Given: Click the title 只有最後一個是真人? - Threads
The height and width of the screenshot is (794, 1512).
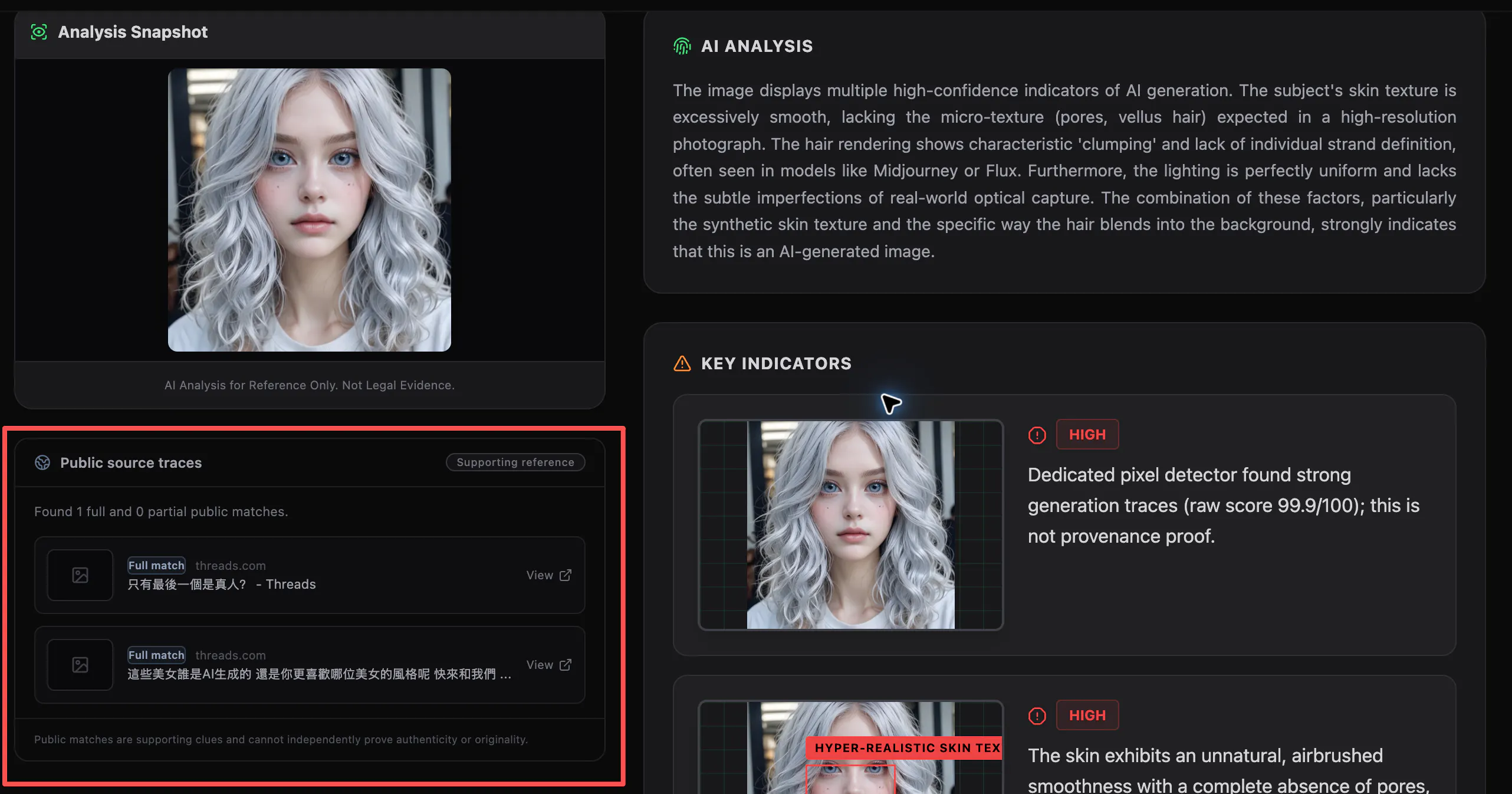Looking at the screenshot, I should pyautogui.click(x=222, y=584).
